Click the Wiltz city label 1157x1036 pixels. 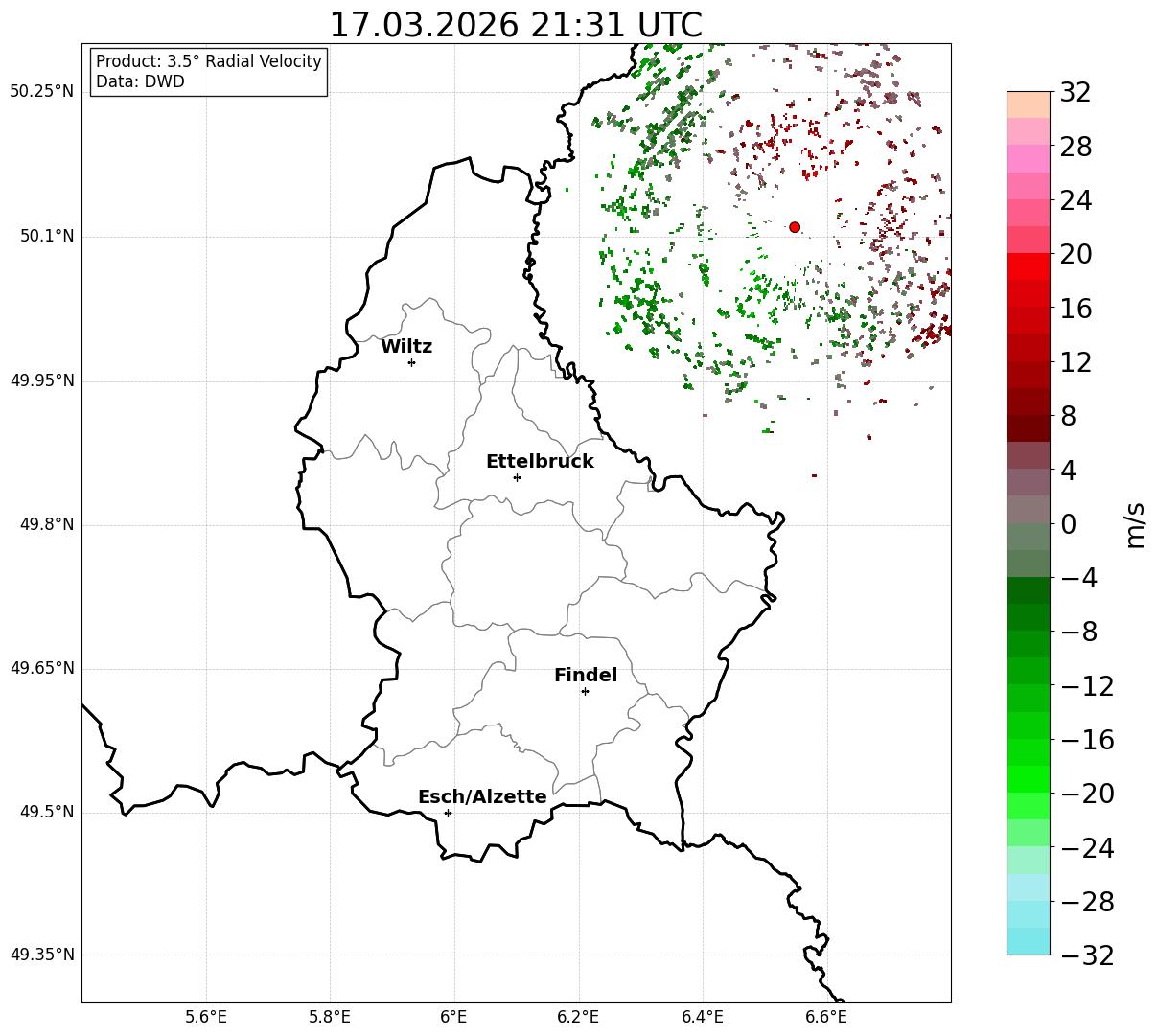406,347
